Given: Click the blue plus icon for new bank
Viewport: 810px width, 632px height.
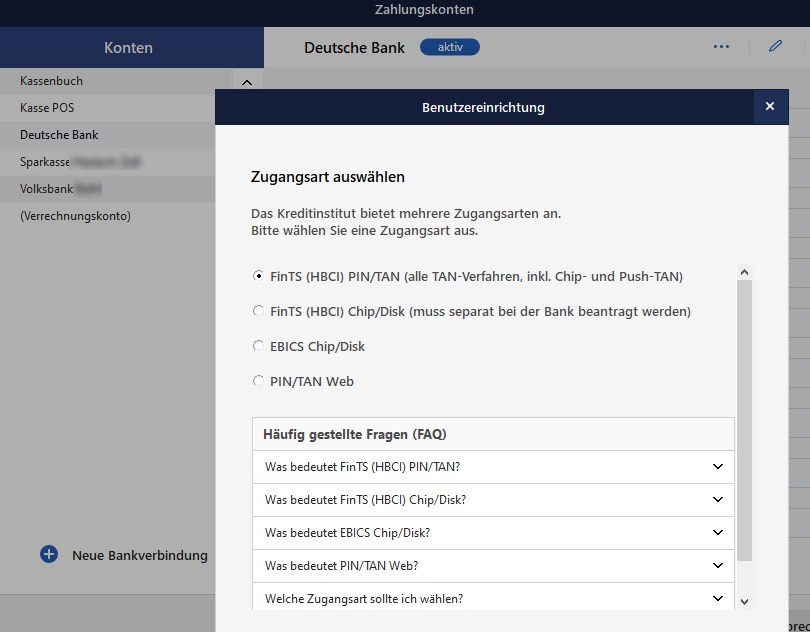Looking at the screenshot, I should pyautogui.click(x=49, y=554).
